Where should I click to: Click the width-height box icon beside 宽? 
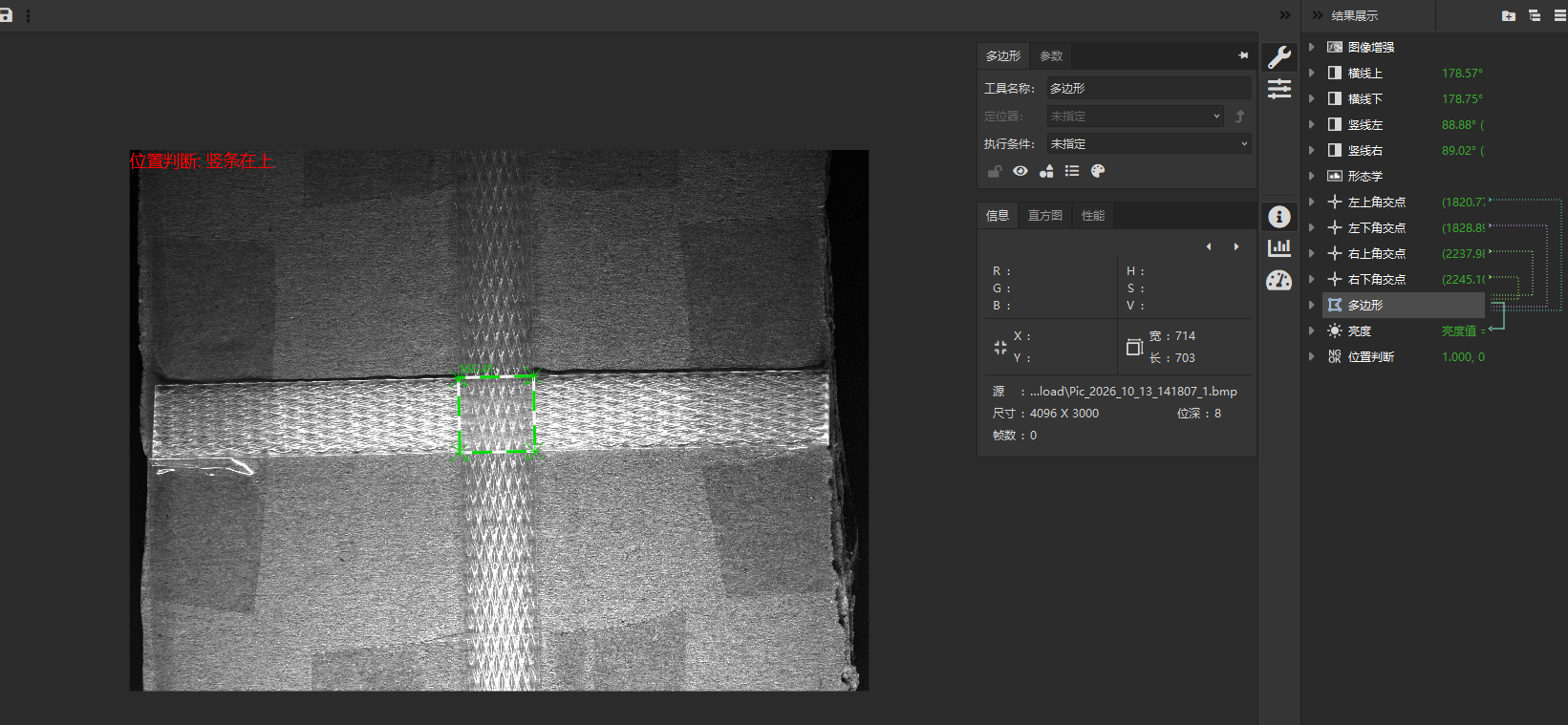tap(1134, 348)
